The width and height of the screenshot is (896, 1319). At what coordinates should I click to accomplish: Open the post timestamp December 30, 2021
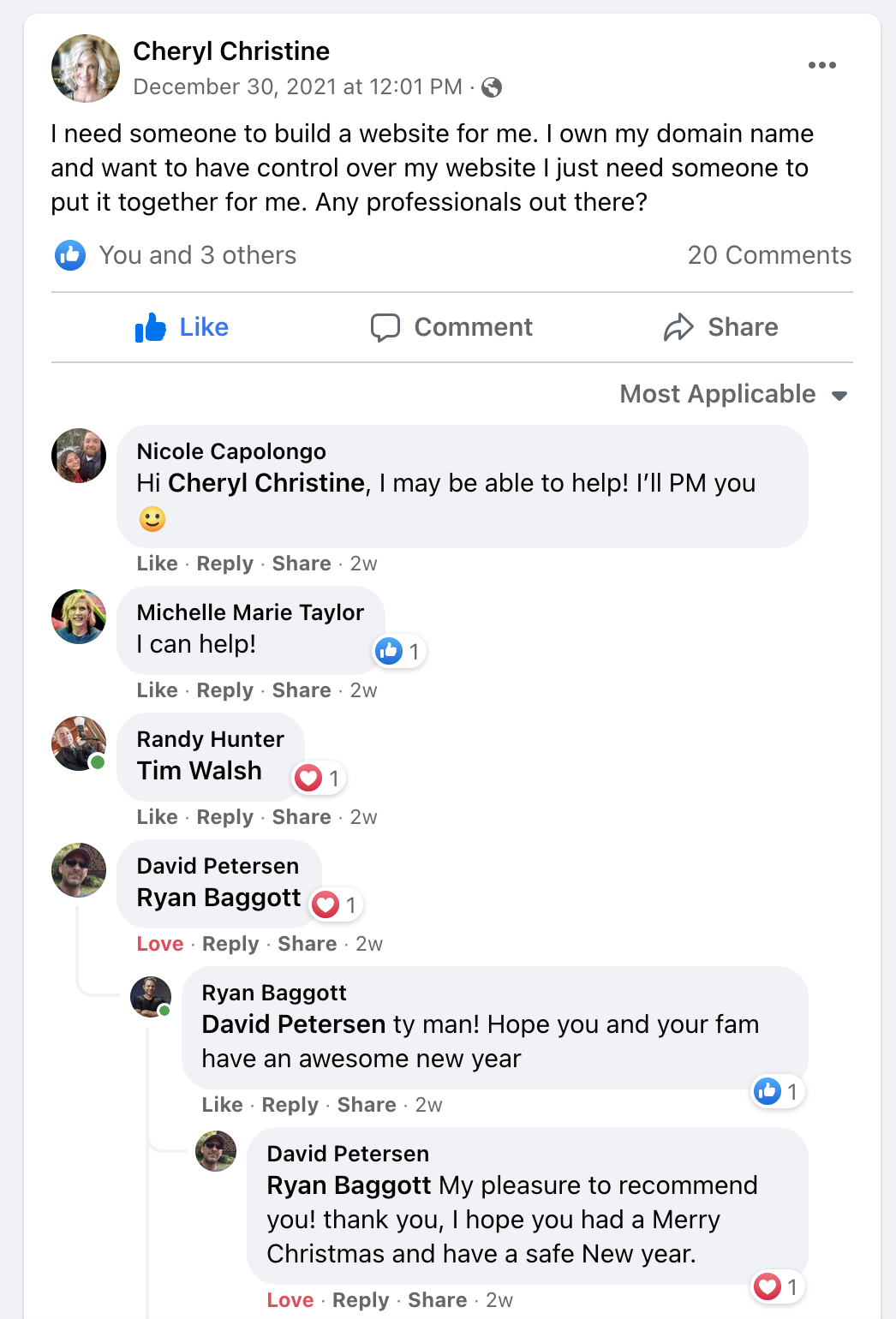297,87
